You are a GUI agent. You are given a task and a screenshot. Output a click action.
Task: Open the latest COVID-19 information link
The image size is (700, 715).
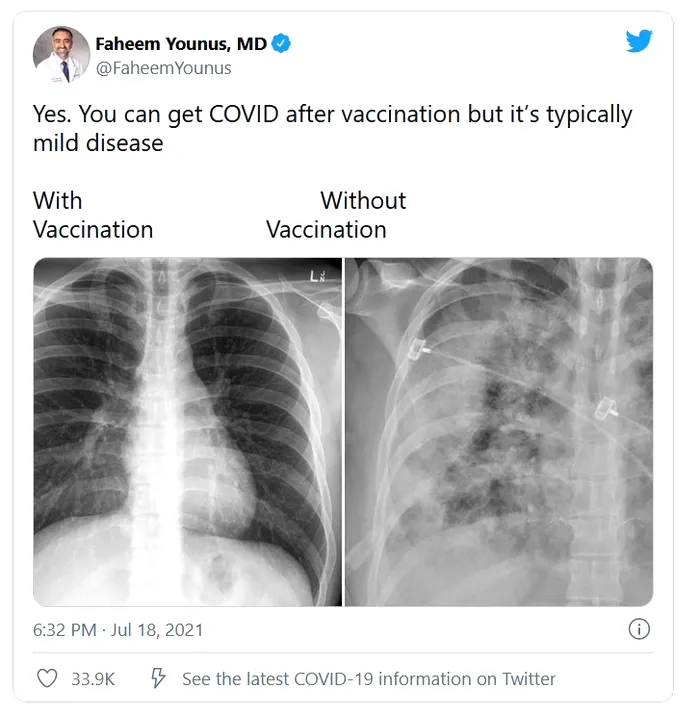point(368,679)
